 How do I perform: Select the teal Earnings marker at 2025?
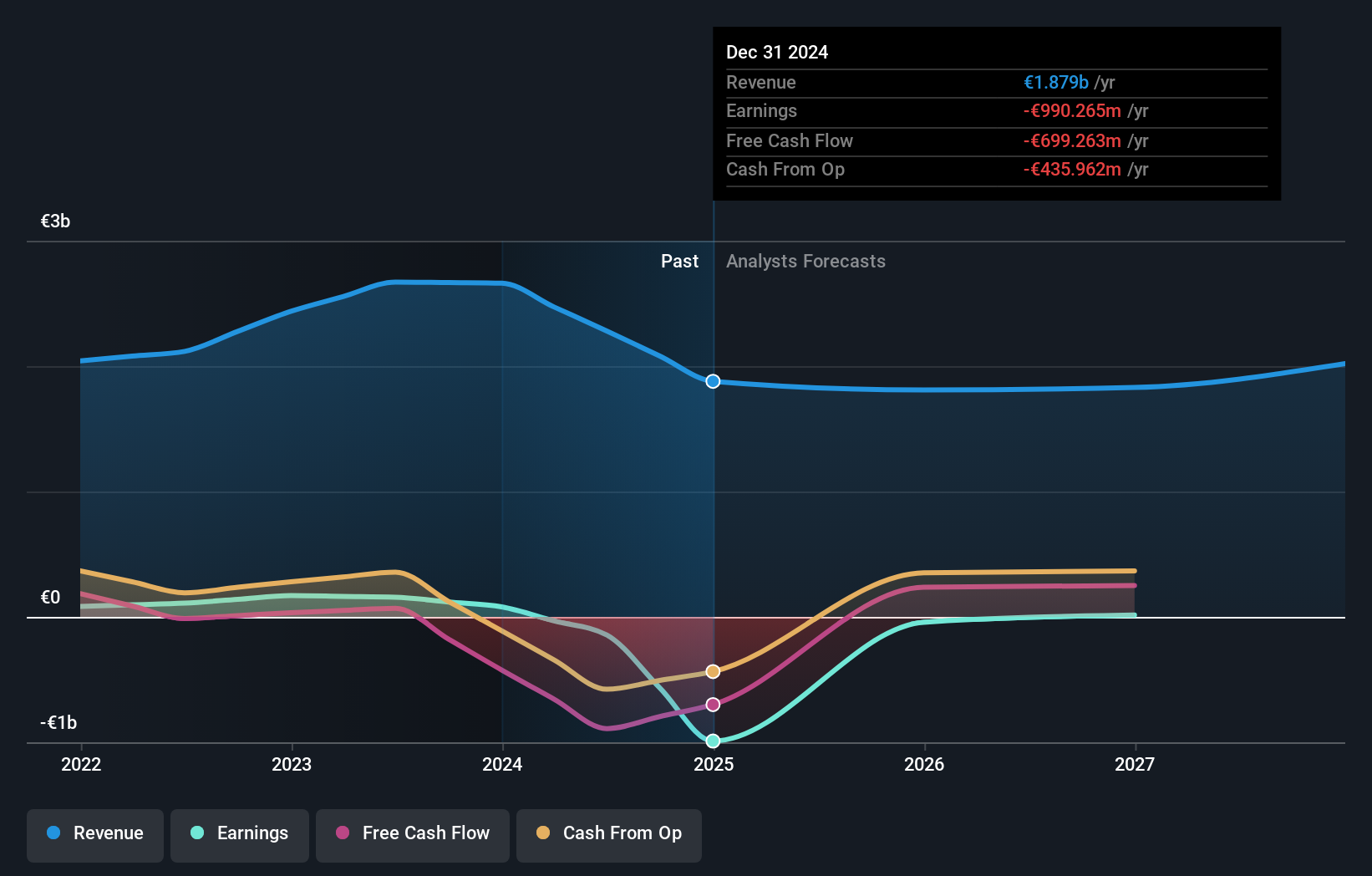tap(713, 740)
